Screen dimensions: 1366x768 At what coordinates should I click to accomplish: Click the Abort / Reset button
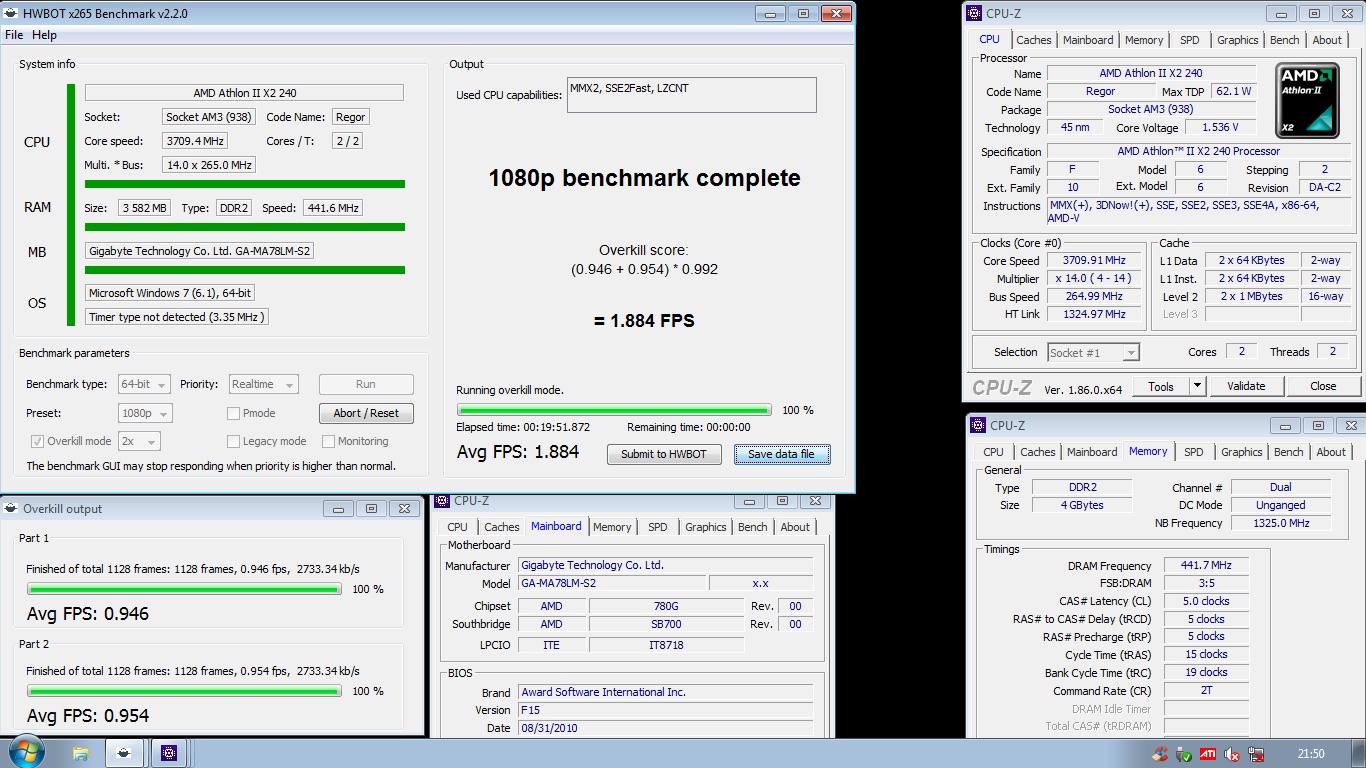[x=366, y=413]
